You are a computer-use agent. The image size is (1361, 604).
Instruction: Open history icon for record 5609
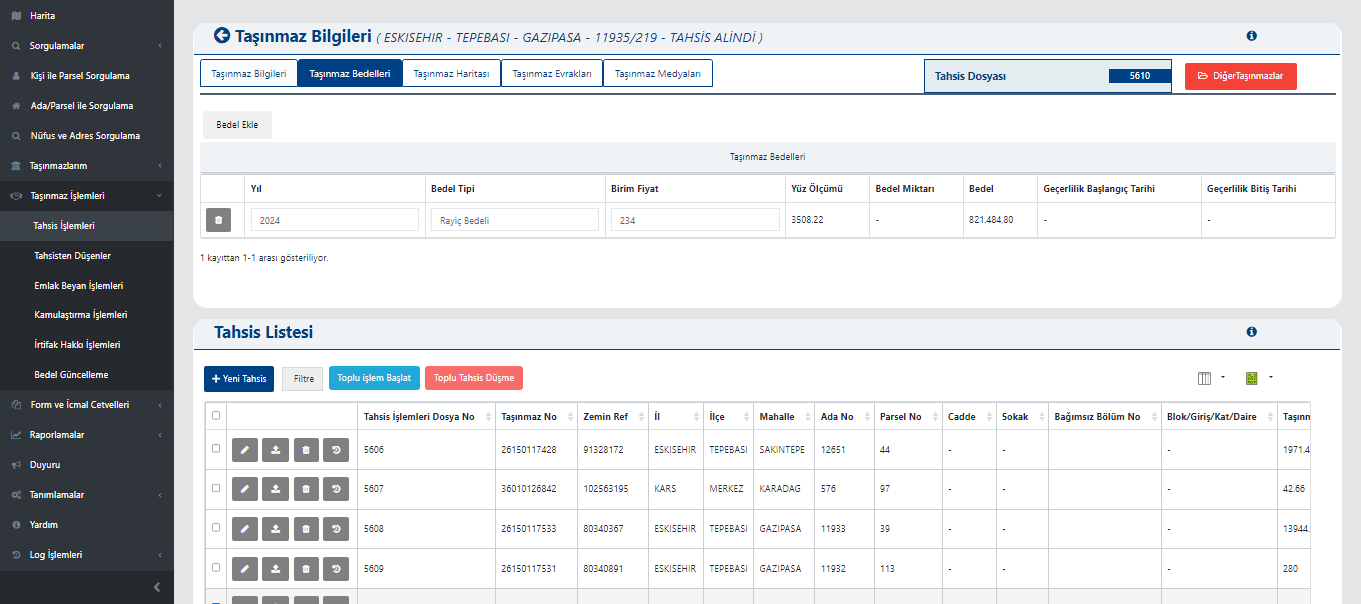coord(336,569)
